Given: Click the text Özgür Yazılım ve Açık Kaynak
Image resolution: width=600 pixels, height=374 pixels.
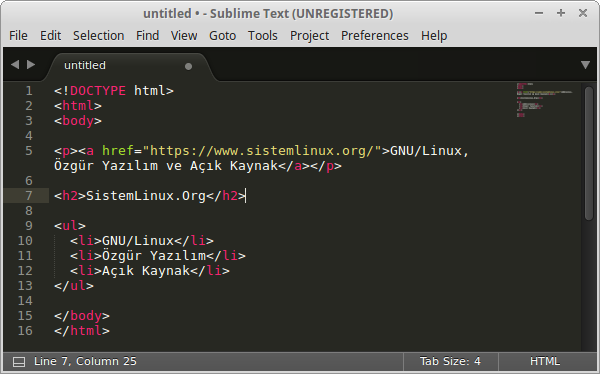Looking at the screenshot, I should 166,166.
